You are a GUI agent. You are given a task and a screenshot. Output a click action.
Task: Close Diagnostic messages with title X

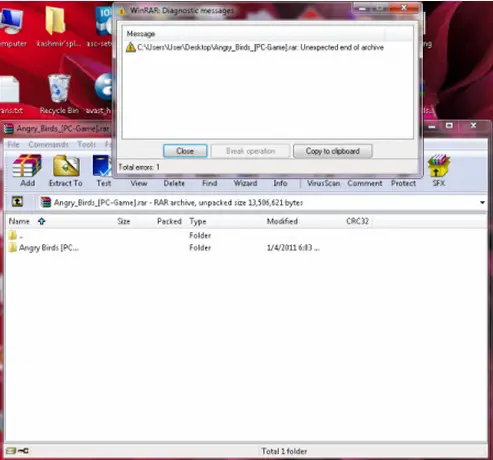point(403,8)
